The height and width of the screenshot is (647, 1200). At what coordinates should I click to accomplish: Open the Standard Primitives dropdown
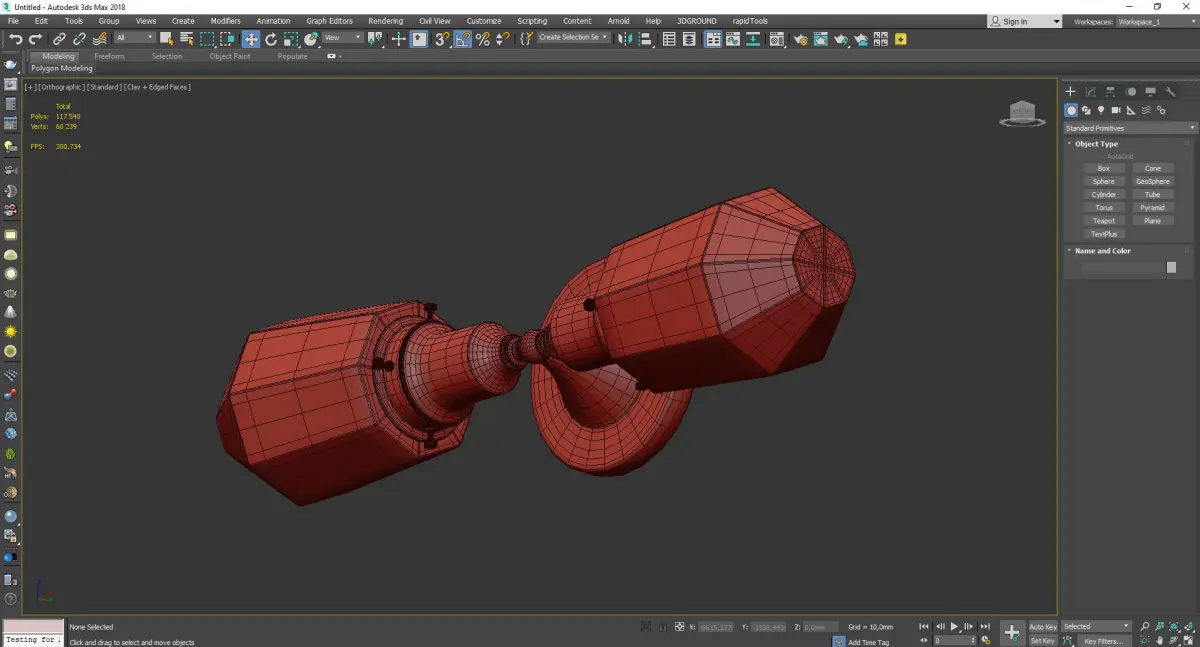point(1130,128)
